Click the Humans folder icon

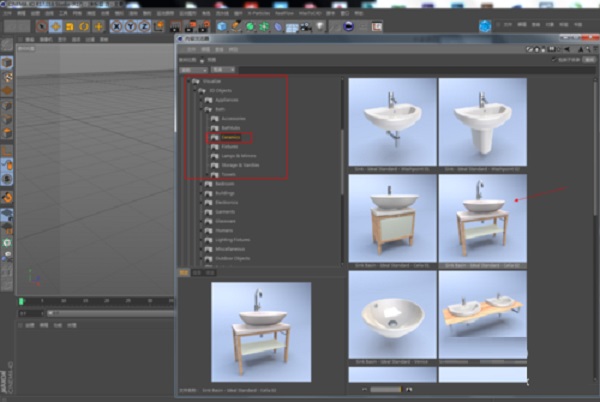pos(208,230)
